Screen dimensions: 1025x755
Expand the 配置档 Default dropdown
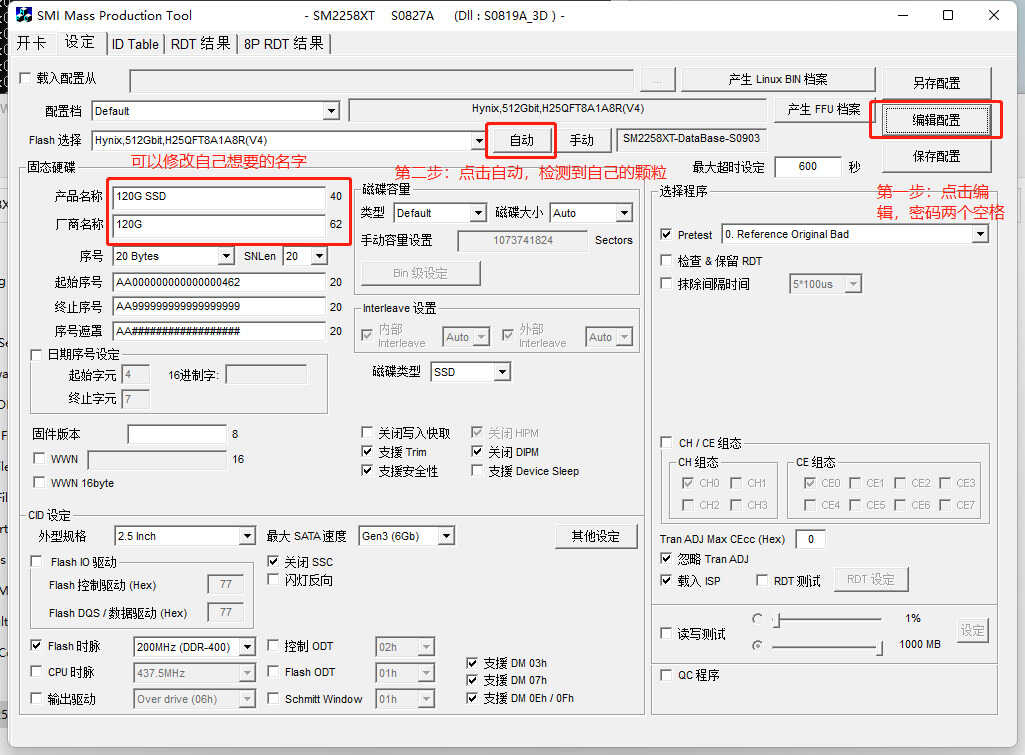coord(331,111)
